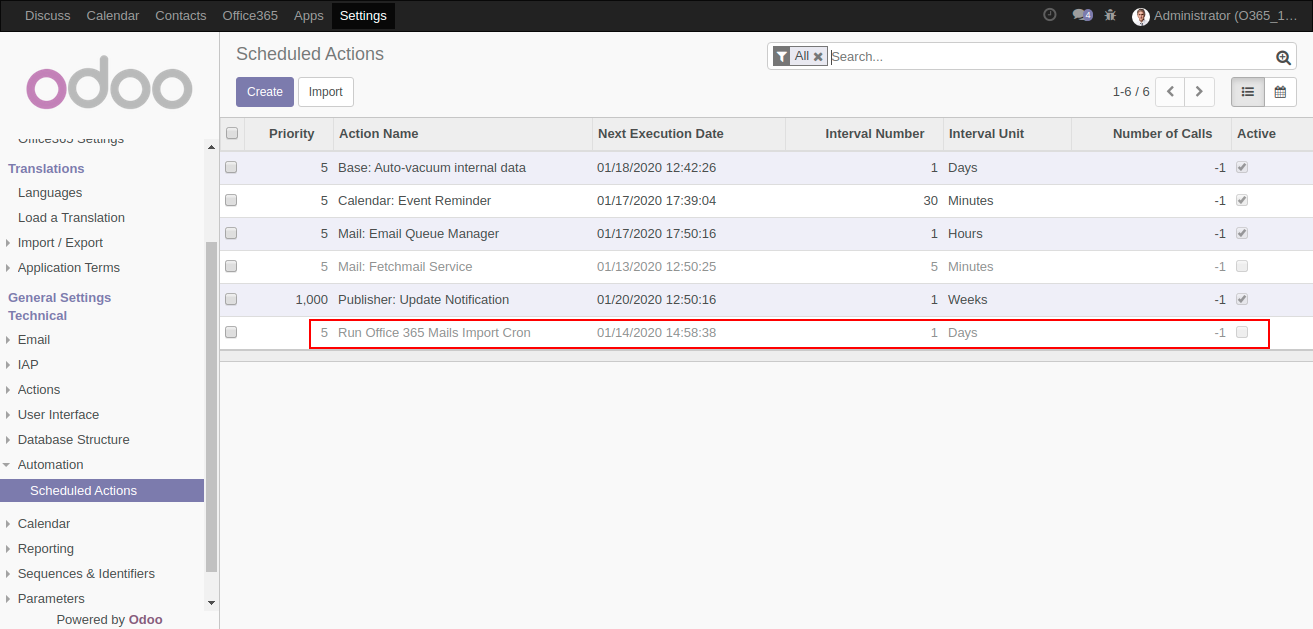Open Load a Translation
Viewport: 1313px width, 629px height.
click(x=71, y=217)
